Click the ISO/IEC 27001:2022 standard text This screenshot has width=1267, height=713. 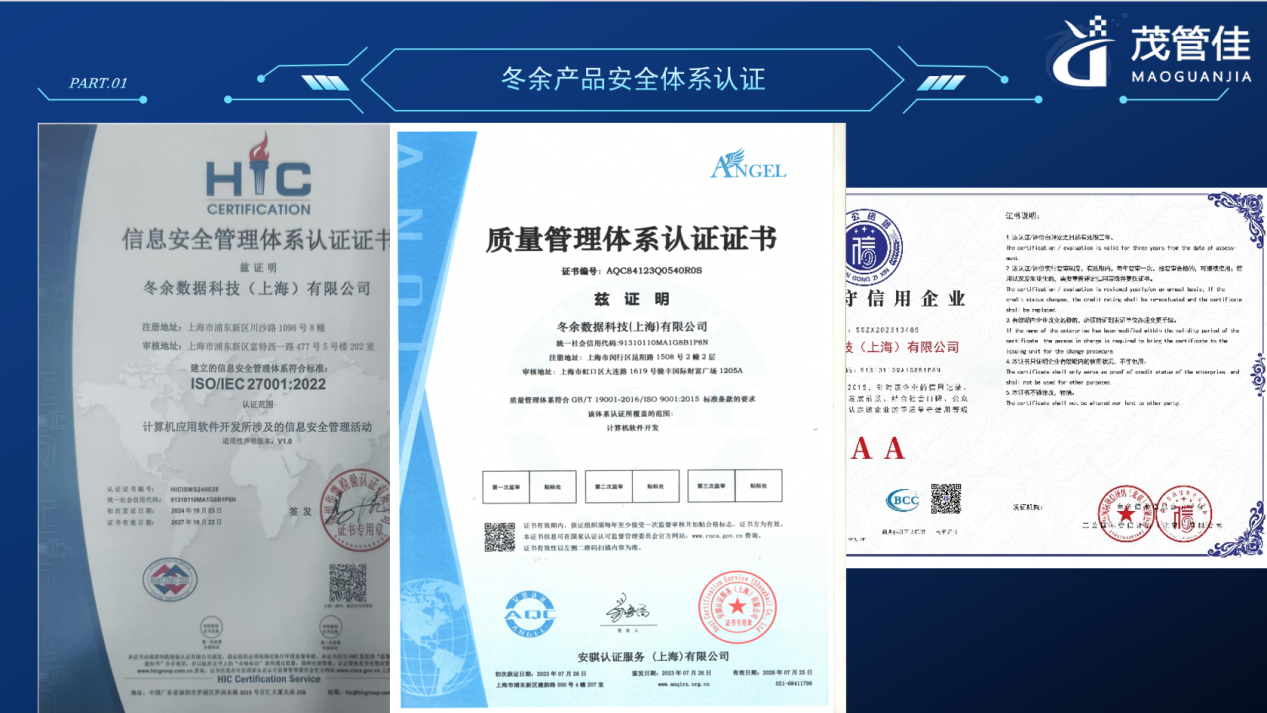click(x=258, y=382)
